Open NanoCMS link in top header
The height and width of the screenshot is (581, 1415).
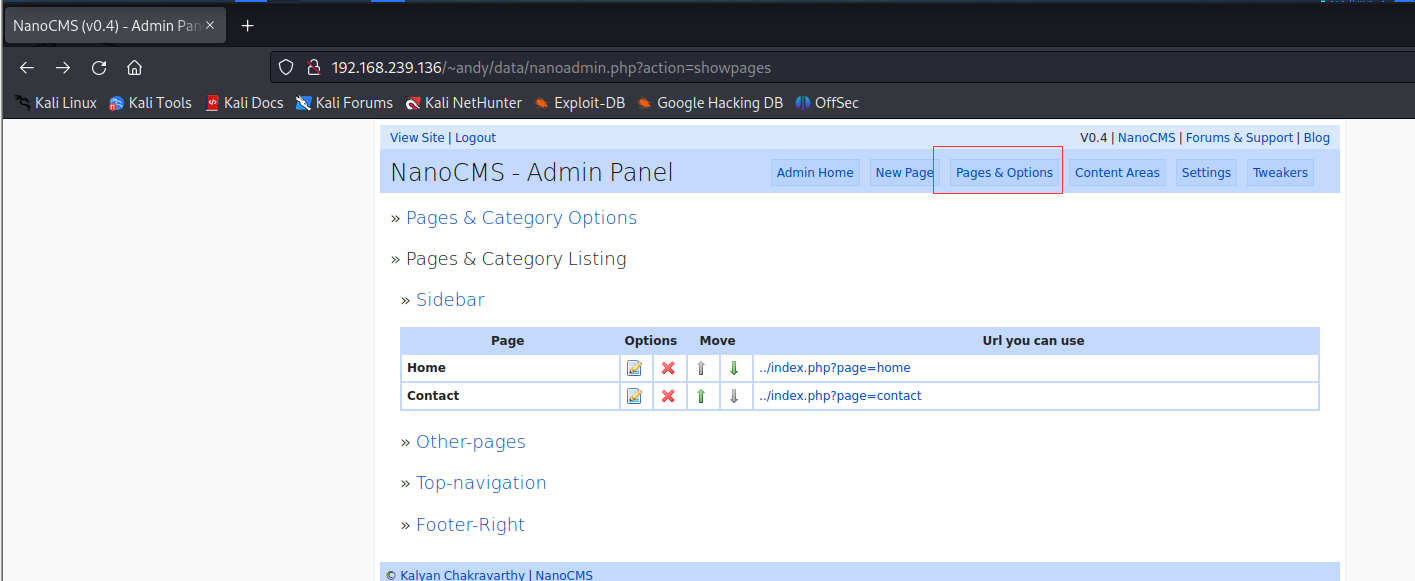pos(1147,138)
